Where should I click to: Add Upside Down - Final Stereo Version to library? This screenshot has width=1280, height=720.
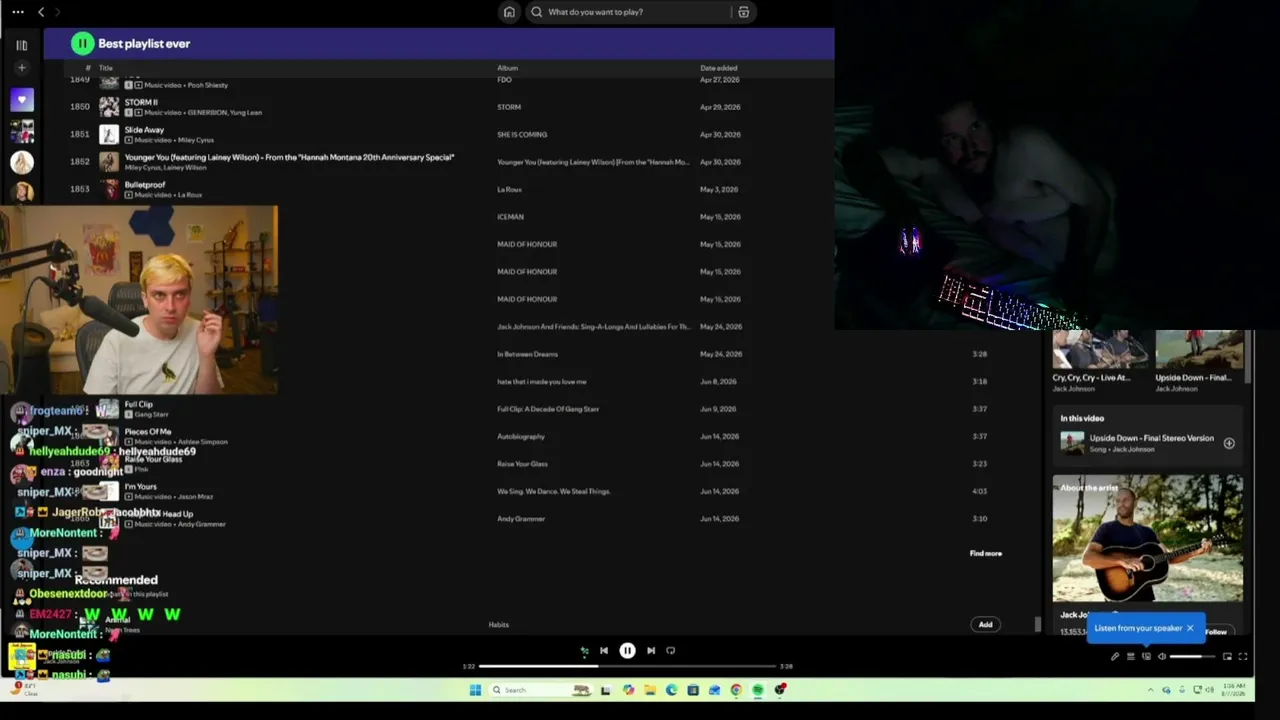point(1229,443)
